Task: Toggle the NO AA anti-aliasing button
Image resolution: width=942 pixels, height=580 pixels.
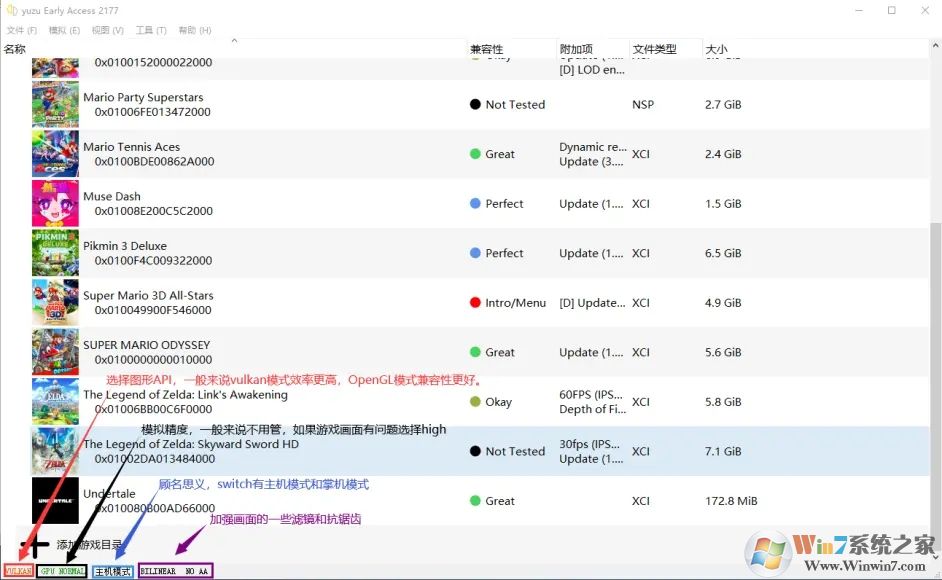Action: [197, 571]
